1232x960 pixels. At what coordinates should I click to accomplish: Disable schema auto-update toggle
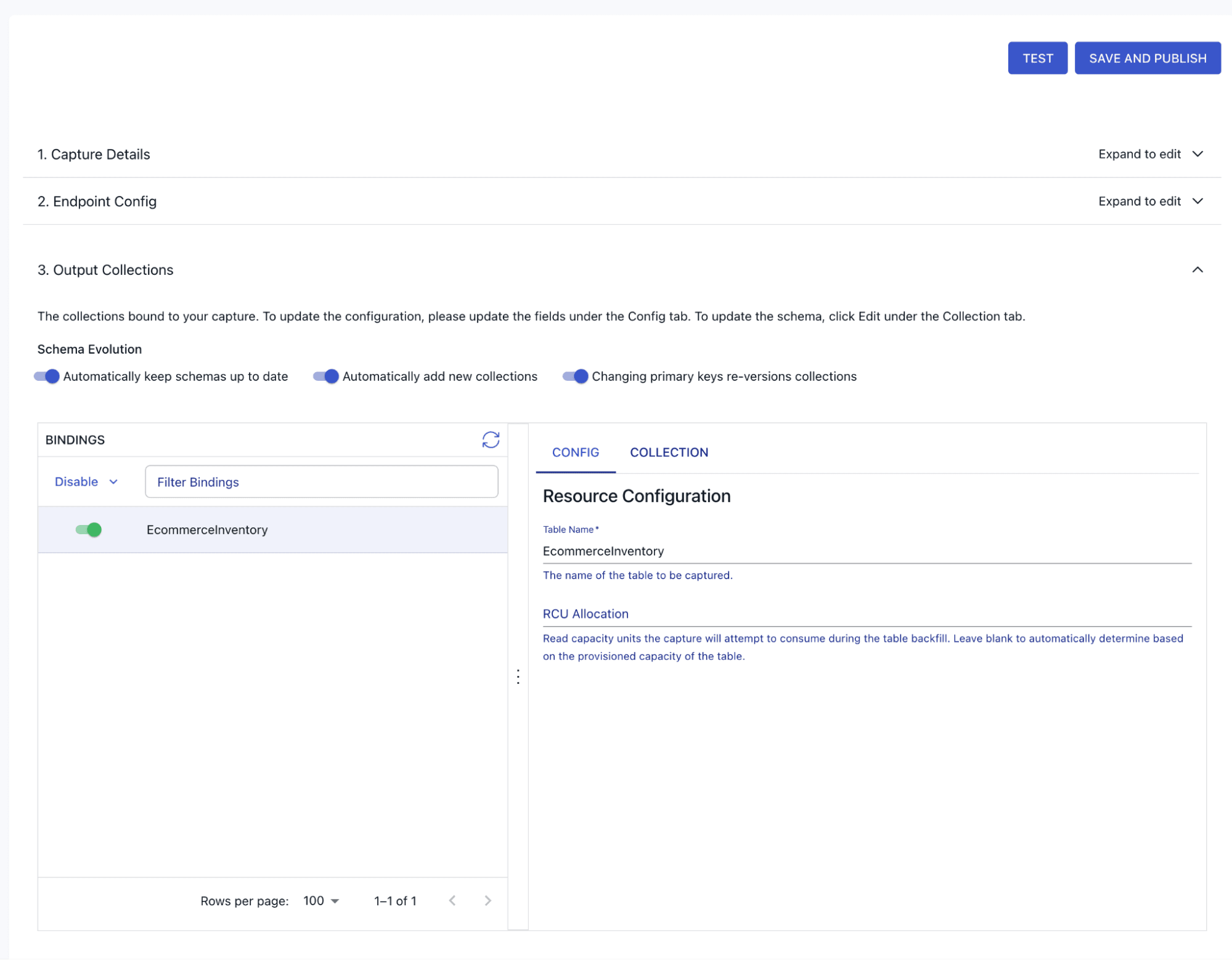tap(47, 376)
